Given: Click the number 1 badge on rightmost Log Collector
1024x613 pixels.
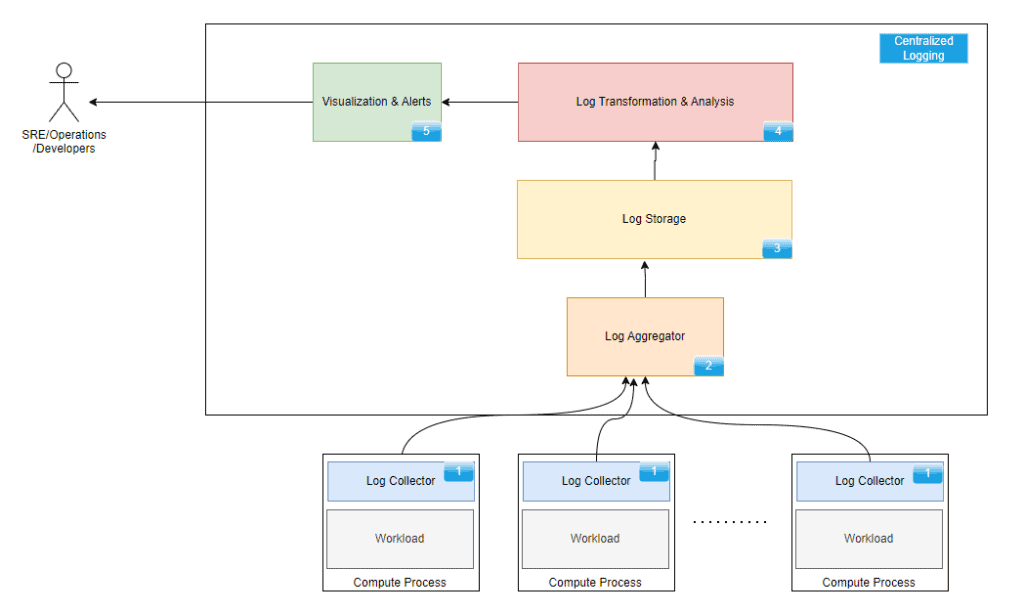Looking at the screenshot, I should 928,471.
